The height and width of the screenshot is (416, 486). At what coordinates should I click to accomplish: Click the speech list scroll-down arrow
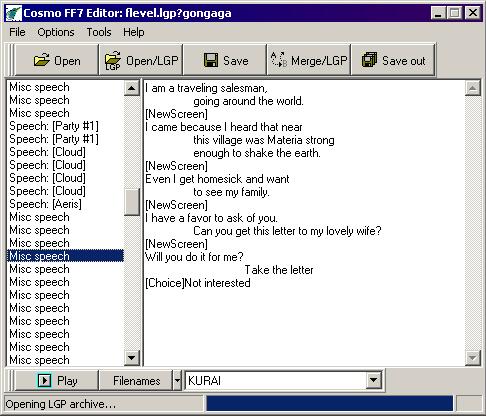click(132, 358)
